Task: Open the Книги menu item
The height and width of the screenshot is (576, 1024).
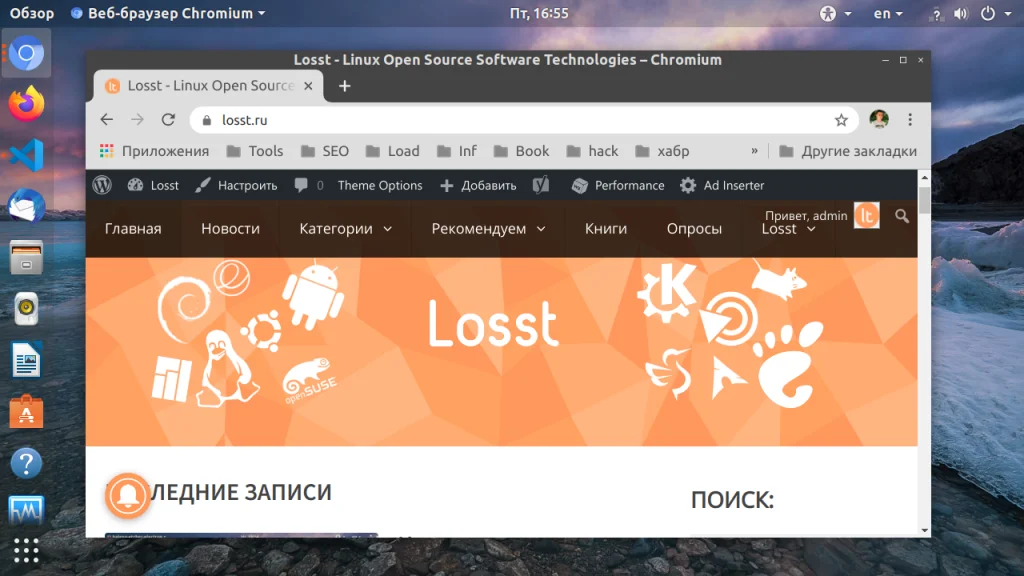Action: click(606, 229)
